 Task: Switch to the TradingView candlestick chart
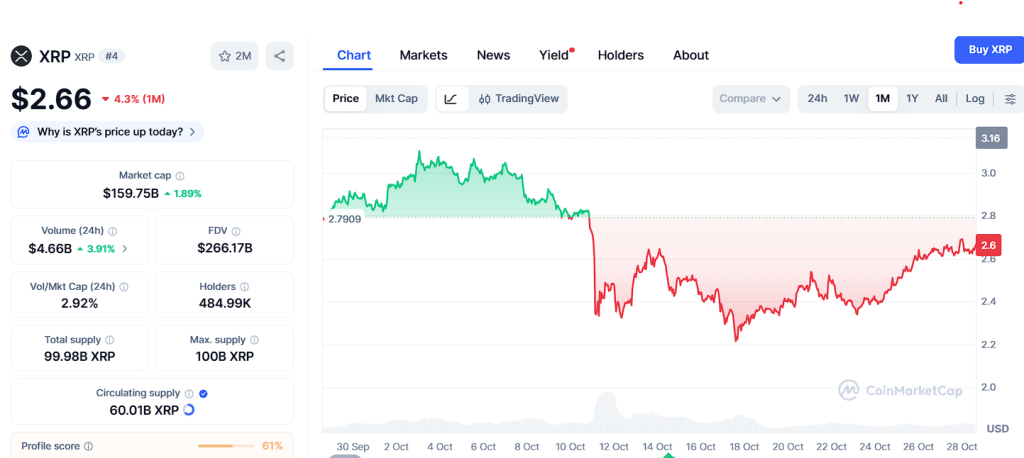[518, 99]
